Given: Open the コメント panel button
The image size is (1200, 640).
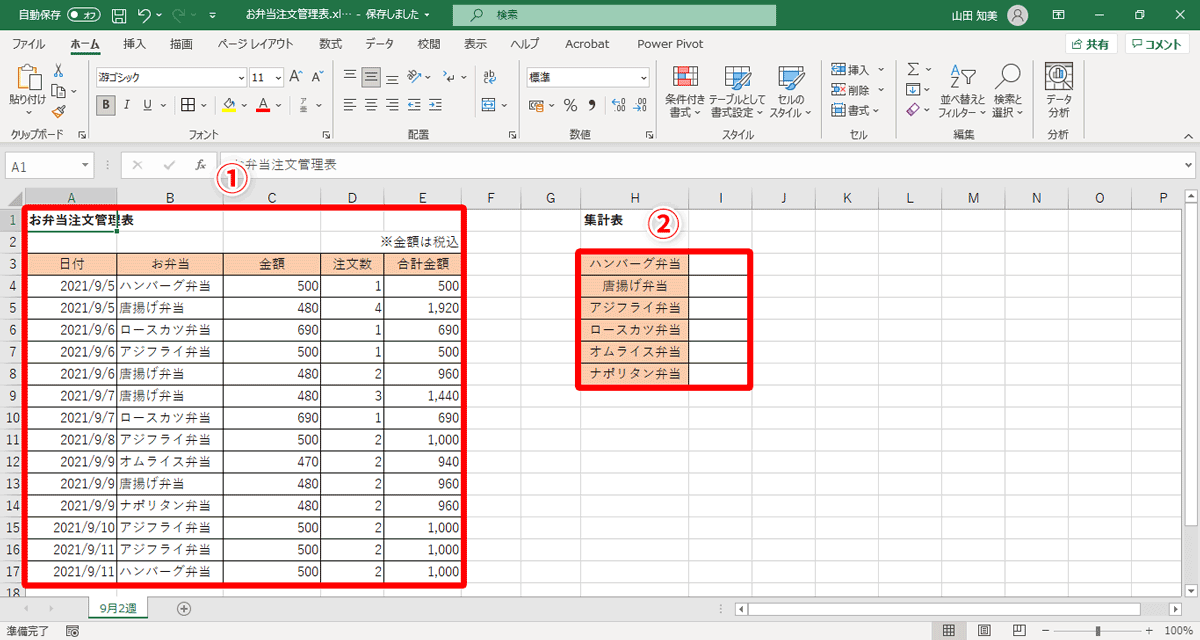Looking at the screenshot, I should click(x=1156, y=44).
